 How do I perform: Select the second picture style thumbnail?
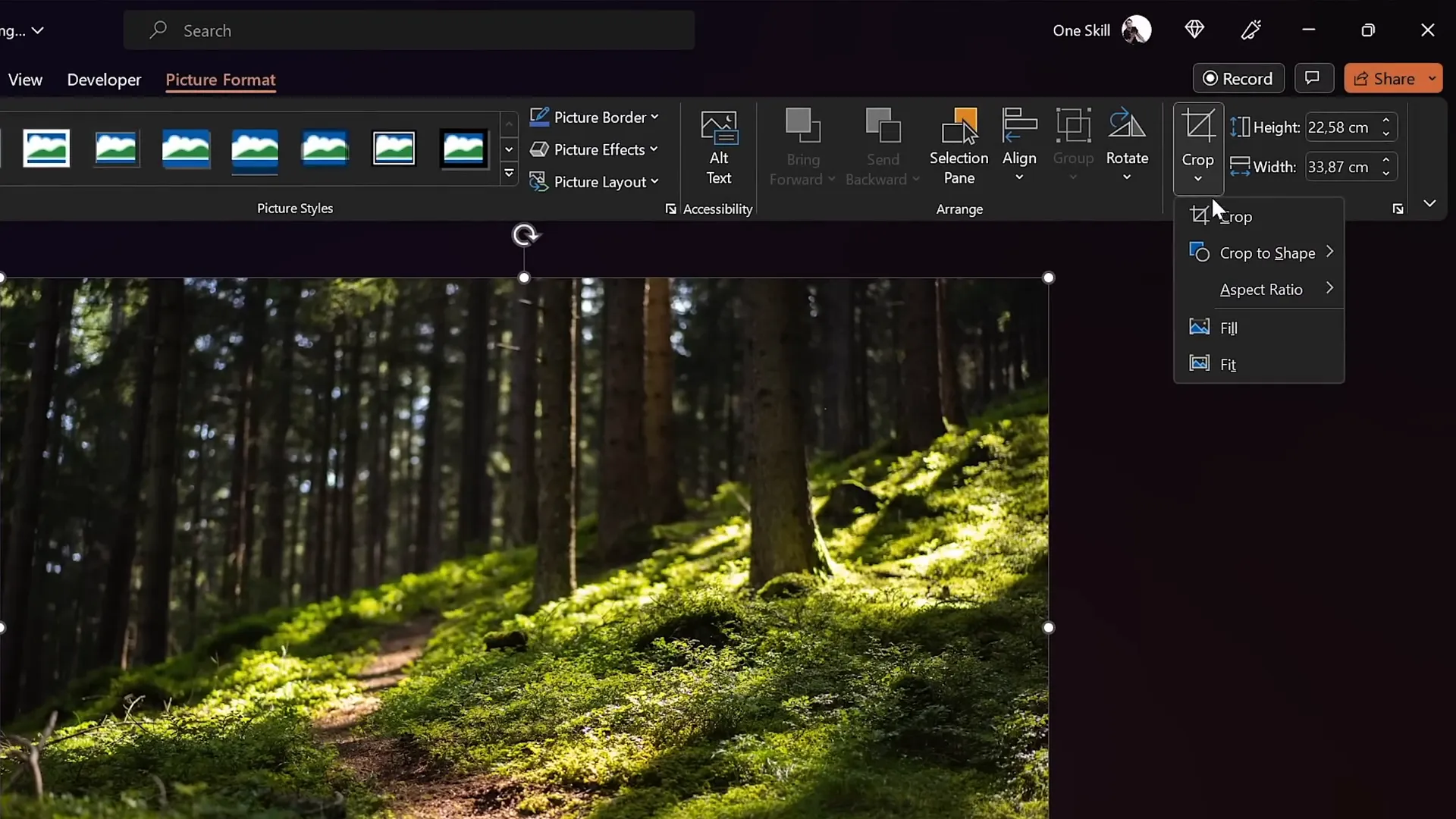(x=116, y=148)
